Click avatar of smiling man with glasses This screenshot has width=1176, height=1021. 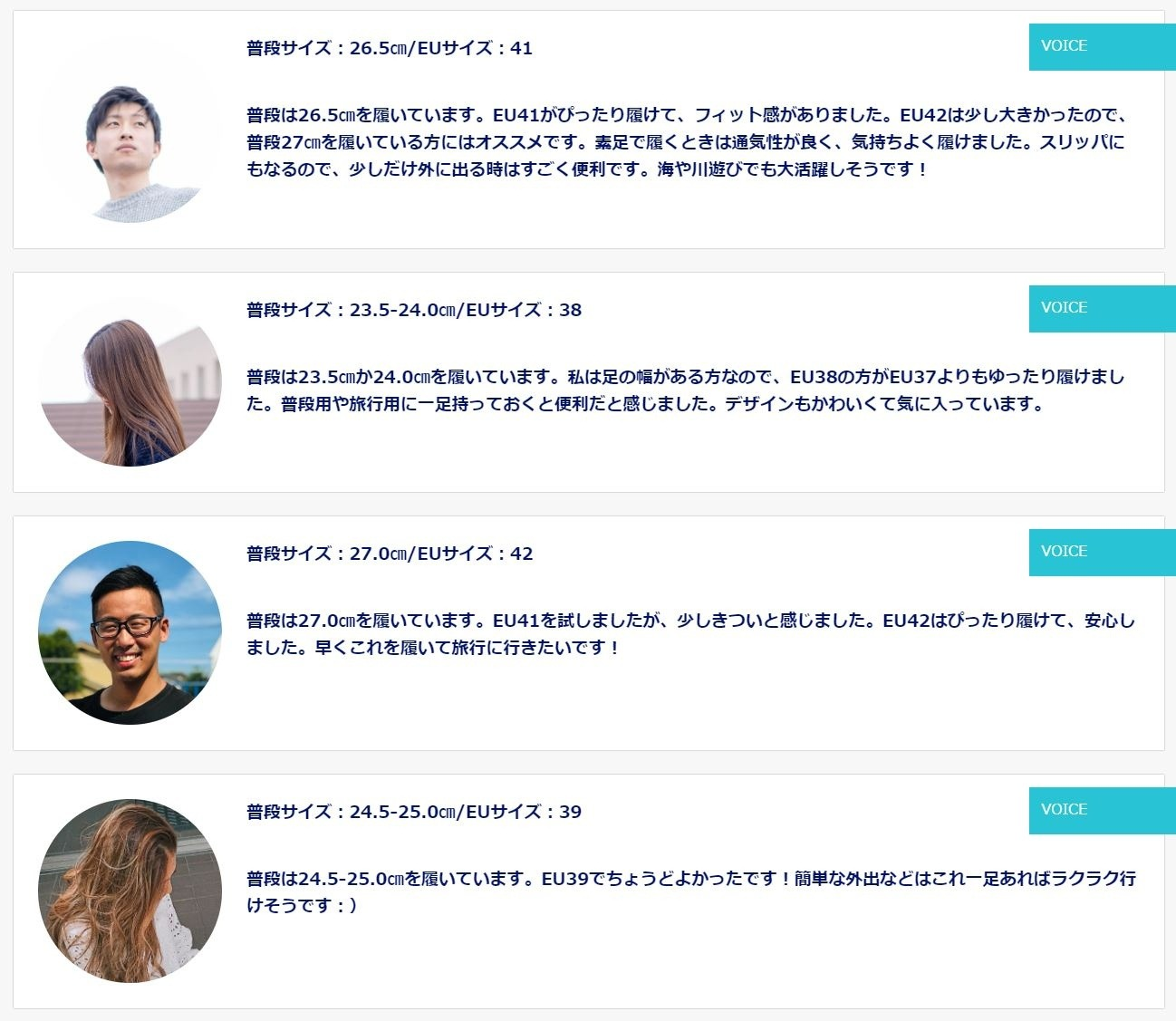tap(130, 632)
